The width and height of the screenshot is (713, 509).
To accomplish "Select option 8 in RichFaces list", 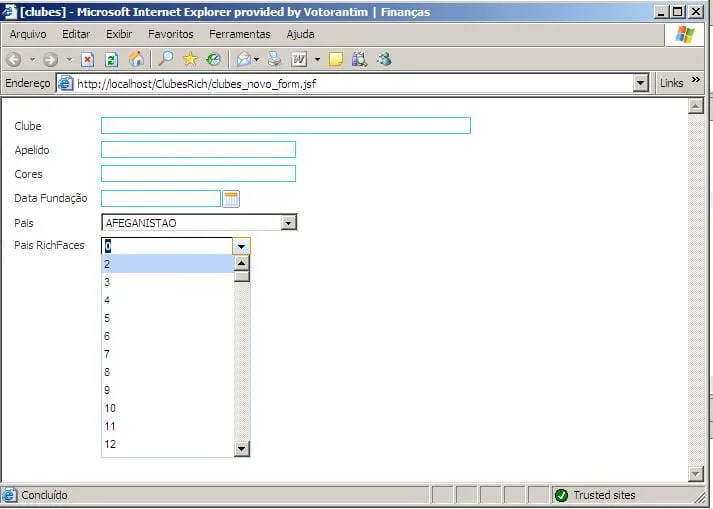I will [x=167, y=372].
